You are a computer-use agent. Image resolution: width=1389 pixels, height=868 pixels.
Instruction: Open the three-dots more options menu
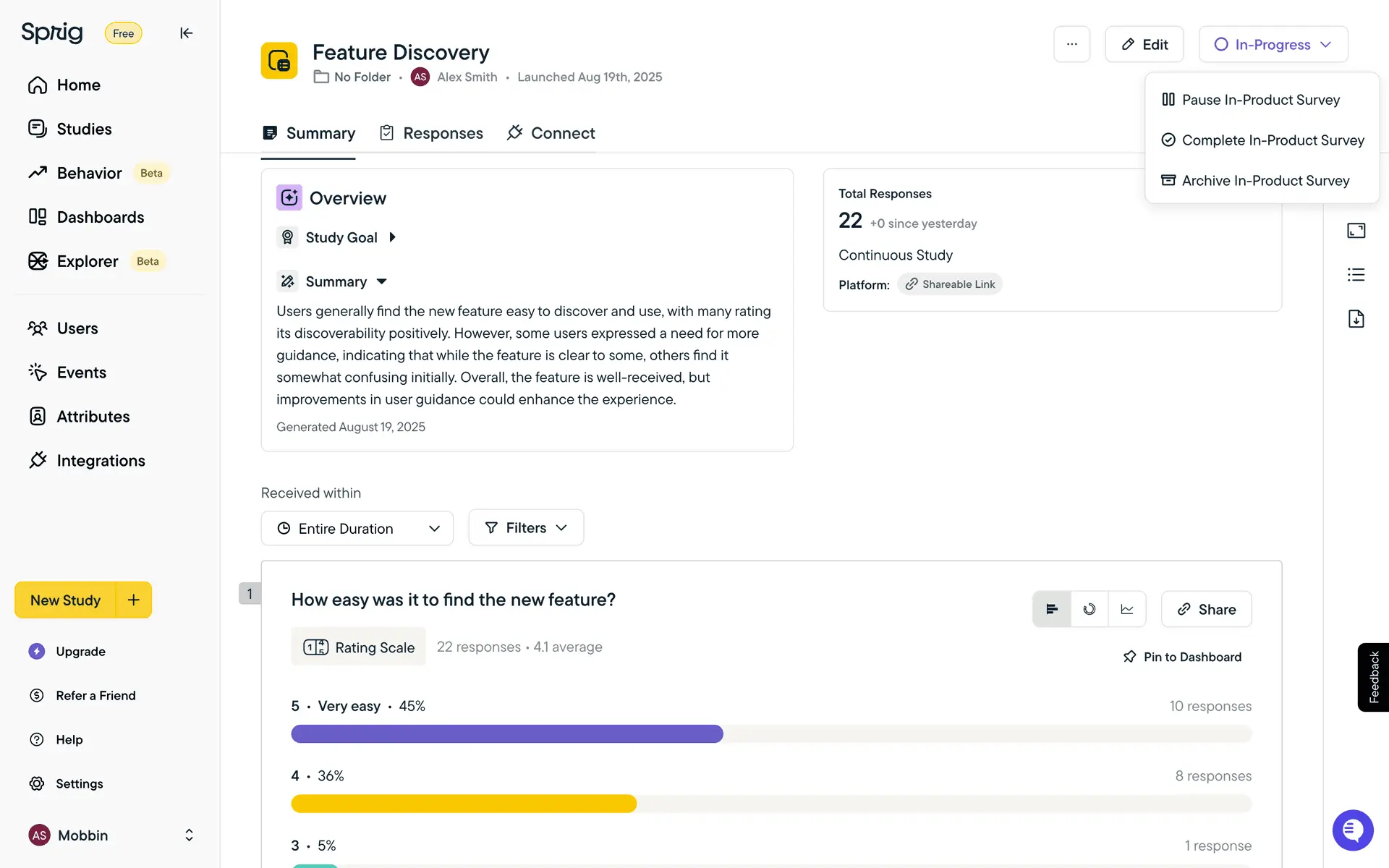(x=1071, y=44)
